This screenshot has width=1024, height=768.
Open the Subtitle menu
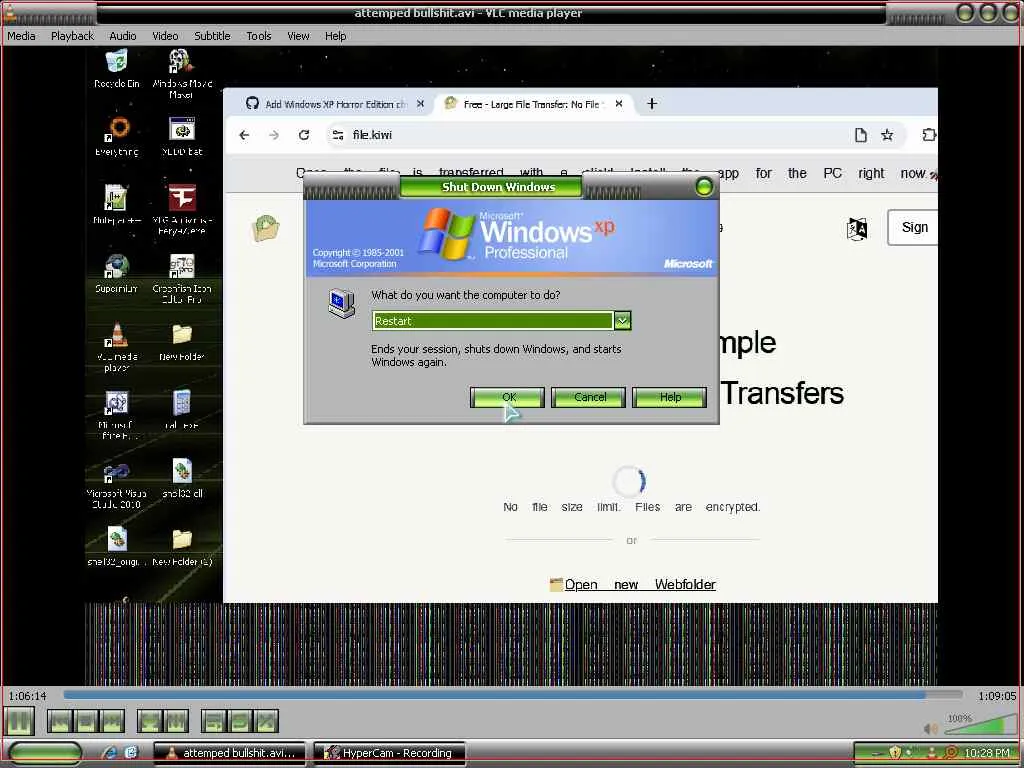point(212,36)
